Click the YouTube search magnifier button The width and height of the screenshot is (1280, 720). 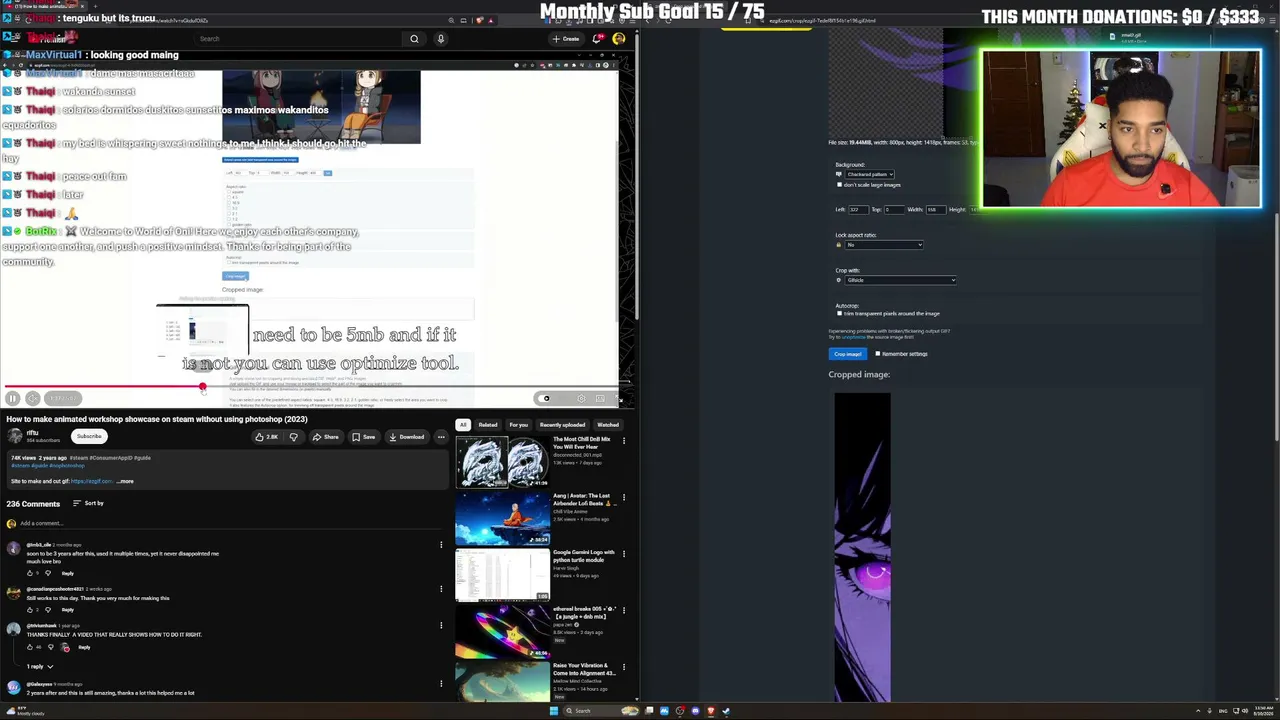tap(414, 39)
